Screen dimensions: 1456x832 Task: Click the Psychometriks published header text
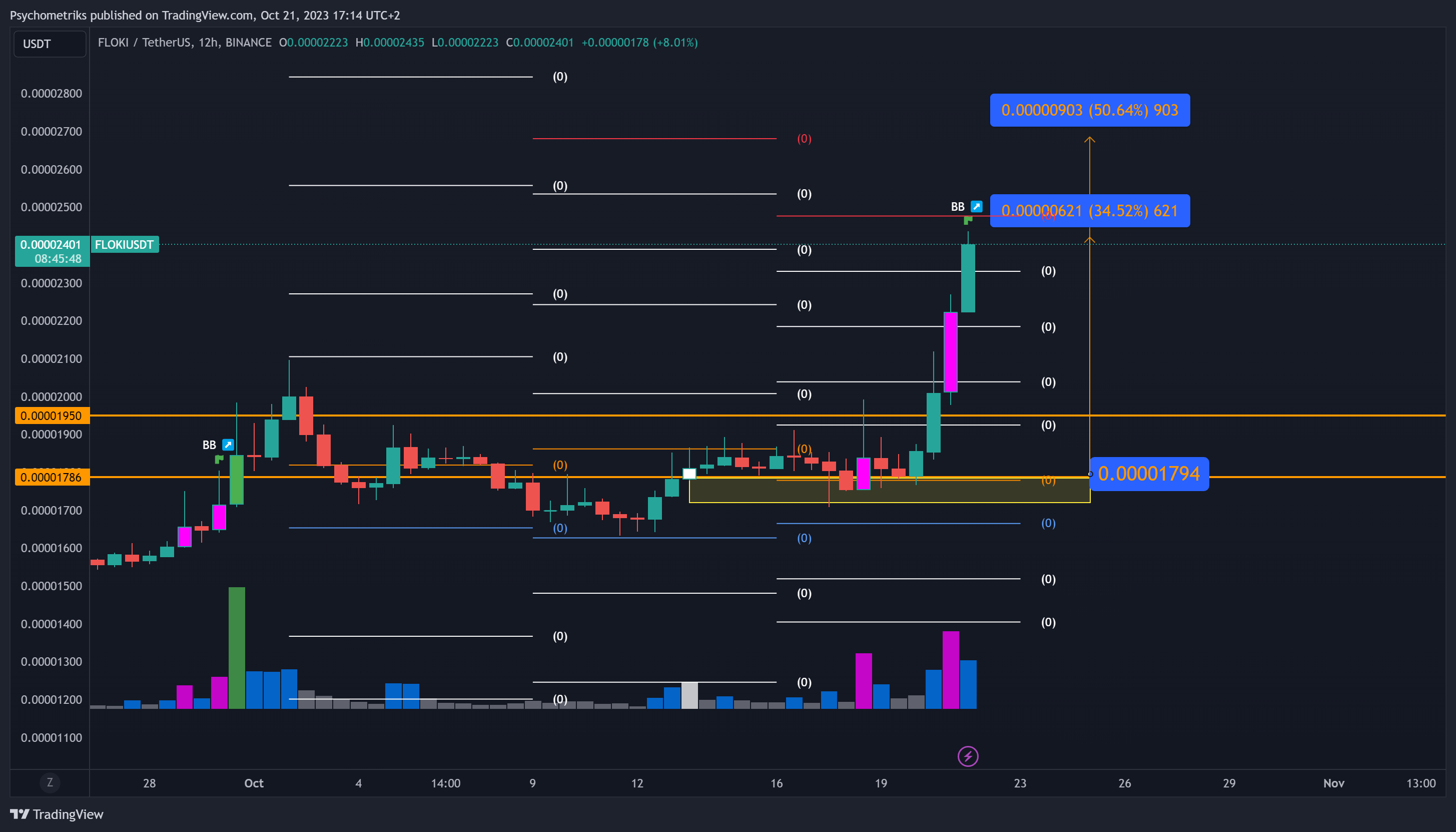(205, 16)
